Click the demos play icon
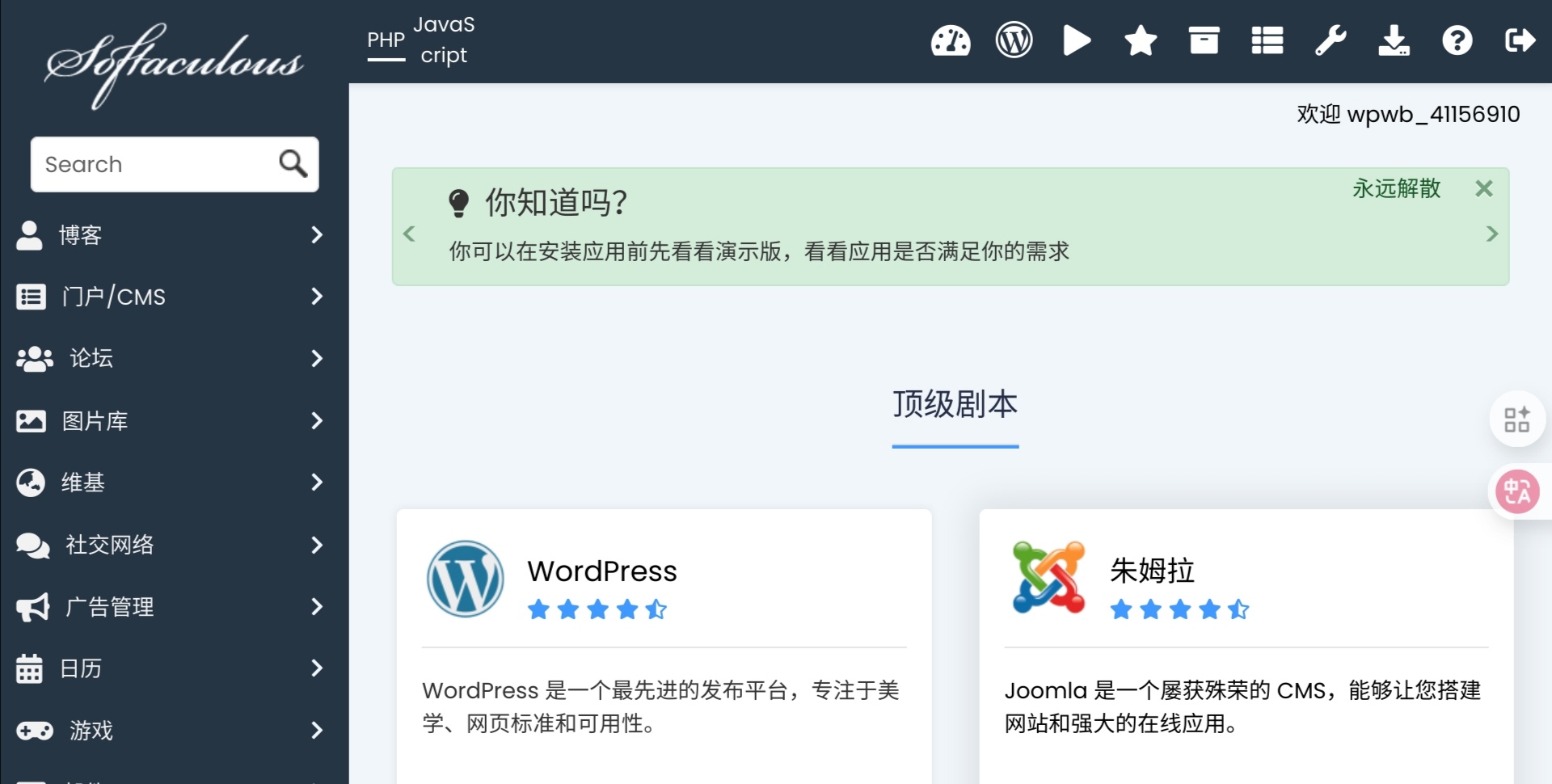Image resolution: width=1552 pixels, height=784 pixels. click(x=1077, y=40)
